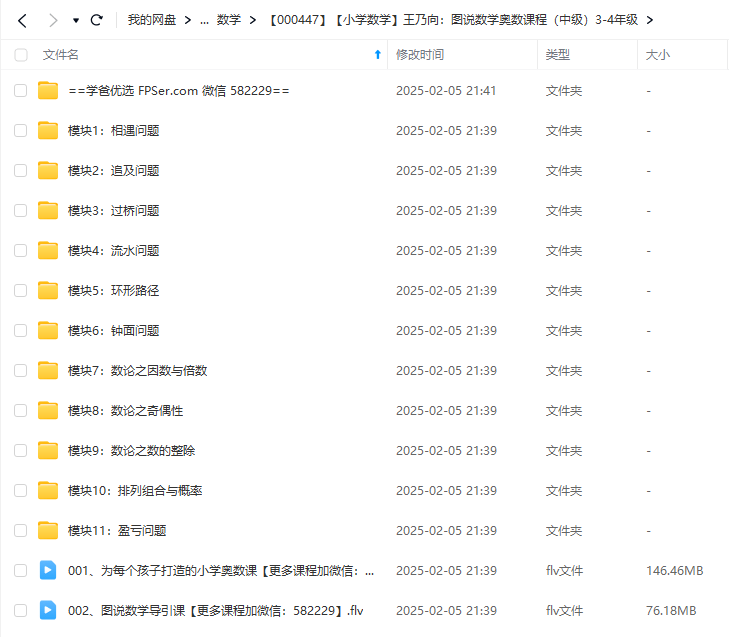729x637 pixels.
Task: Click folder icon of 模块1:相遇问题
Action: (x=48, y=130)
